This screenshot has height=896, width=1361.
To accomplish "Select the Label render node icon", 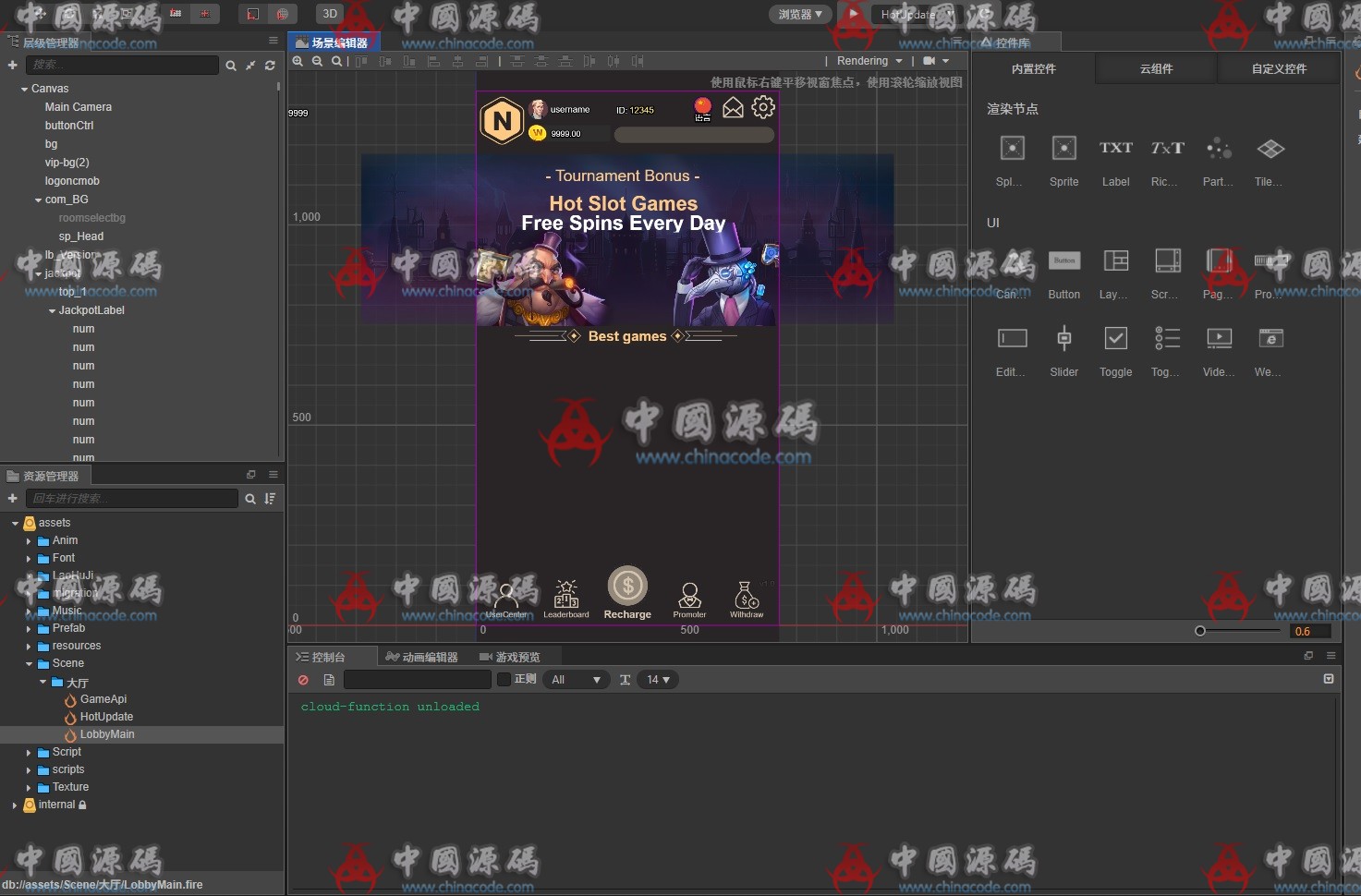I will pyautogui.click(x=1115, y=150).
